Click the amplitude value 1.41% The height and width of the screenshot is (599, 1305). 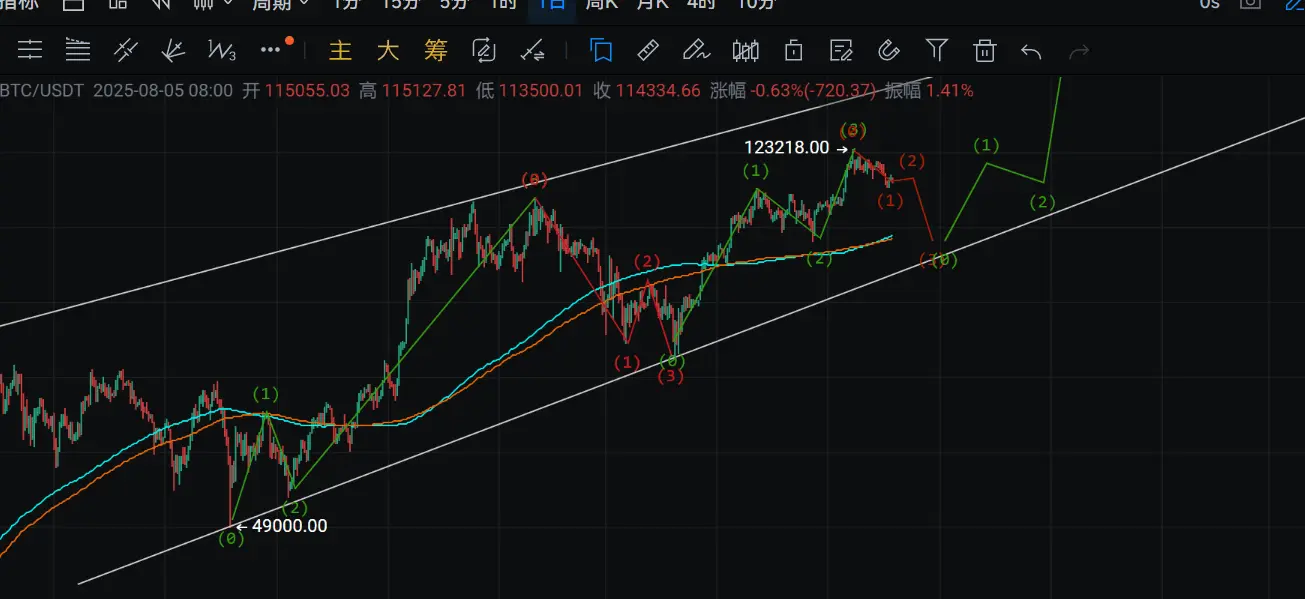coord(950,91)
